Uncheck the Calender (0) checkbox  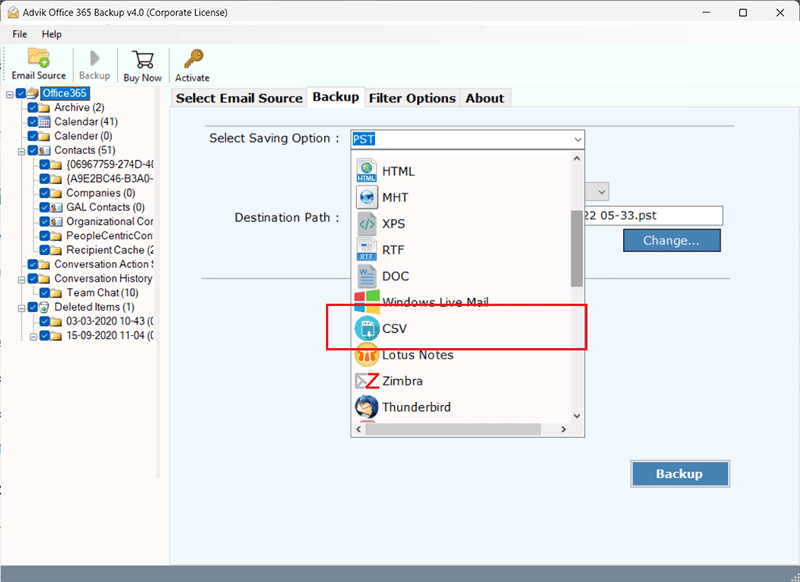coord(33,136)
